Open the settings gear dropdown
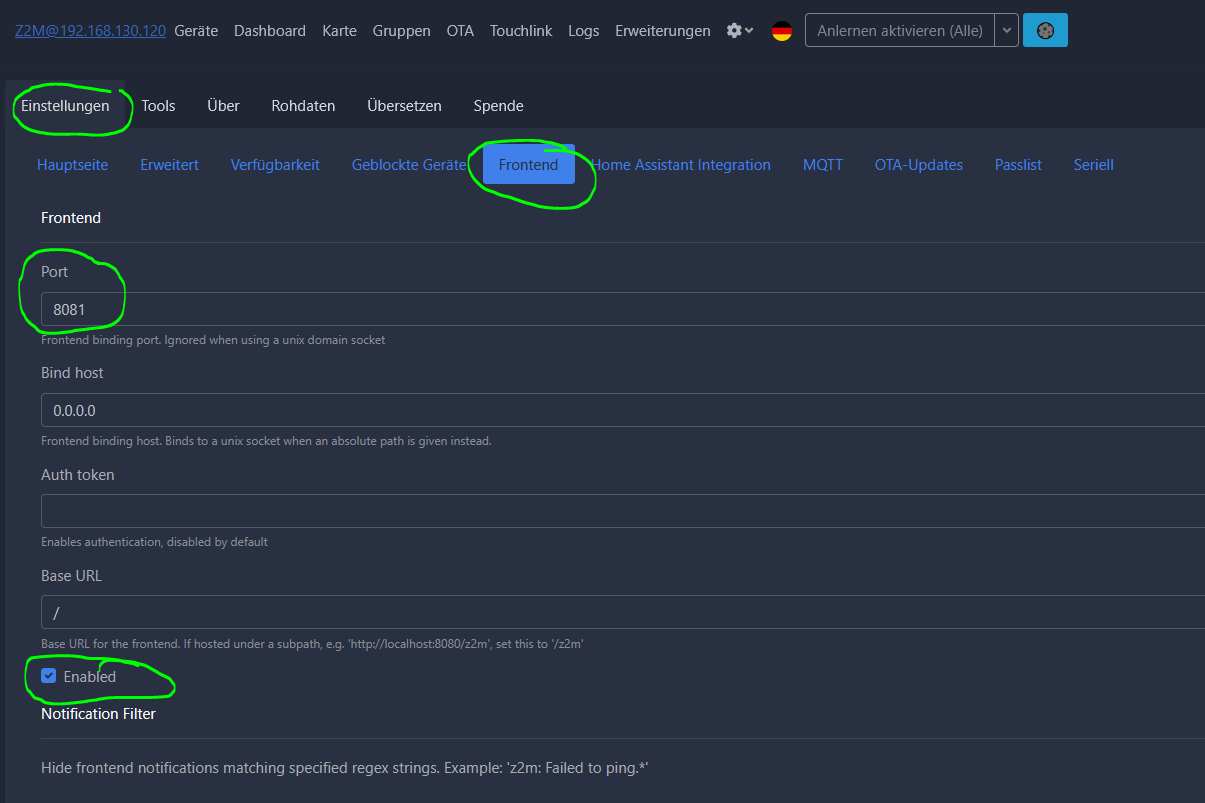The height and width of the screenshot is (803, 1205). pyautogui.click(x=740, y=31)
